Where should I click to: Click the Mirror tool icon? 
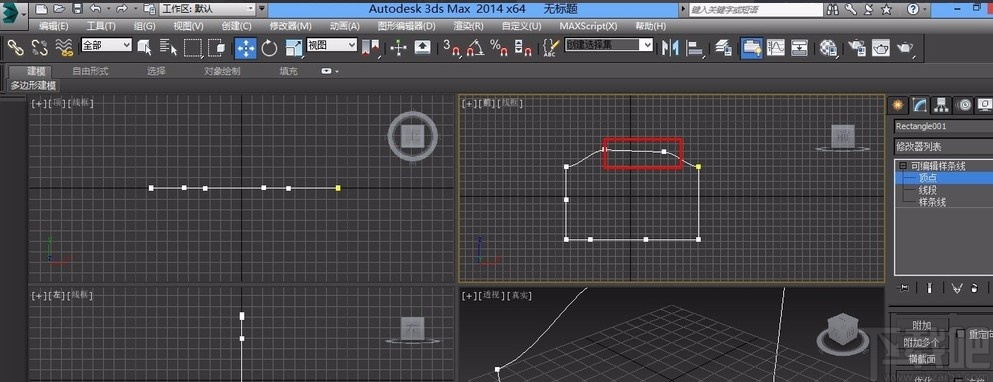(669, 48)
